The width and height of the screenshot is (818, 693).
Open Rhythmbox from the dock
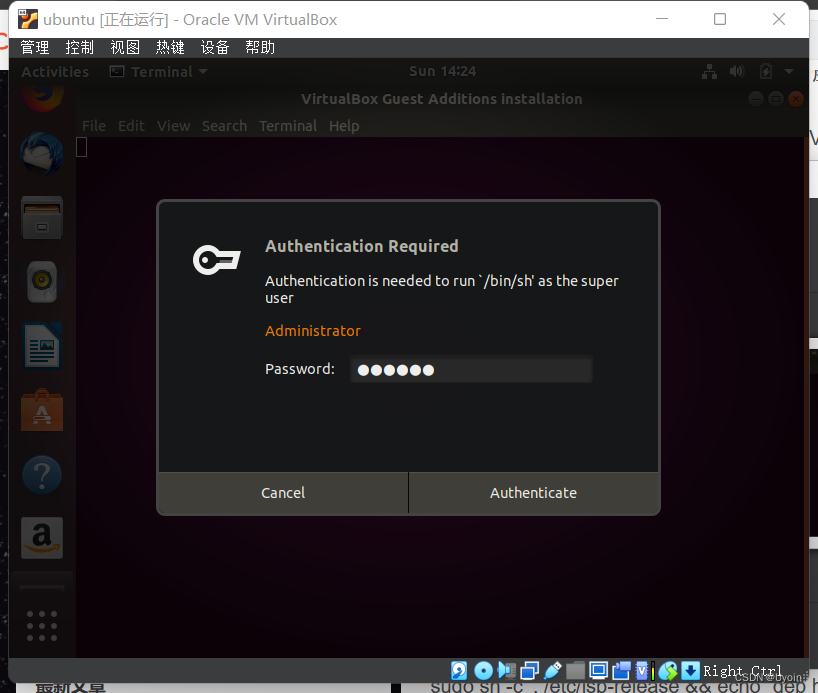[42, 282]
